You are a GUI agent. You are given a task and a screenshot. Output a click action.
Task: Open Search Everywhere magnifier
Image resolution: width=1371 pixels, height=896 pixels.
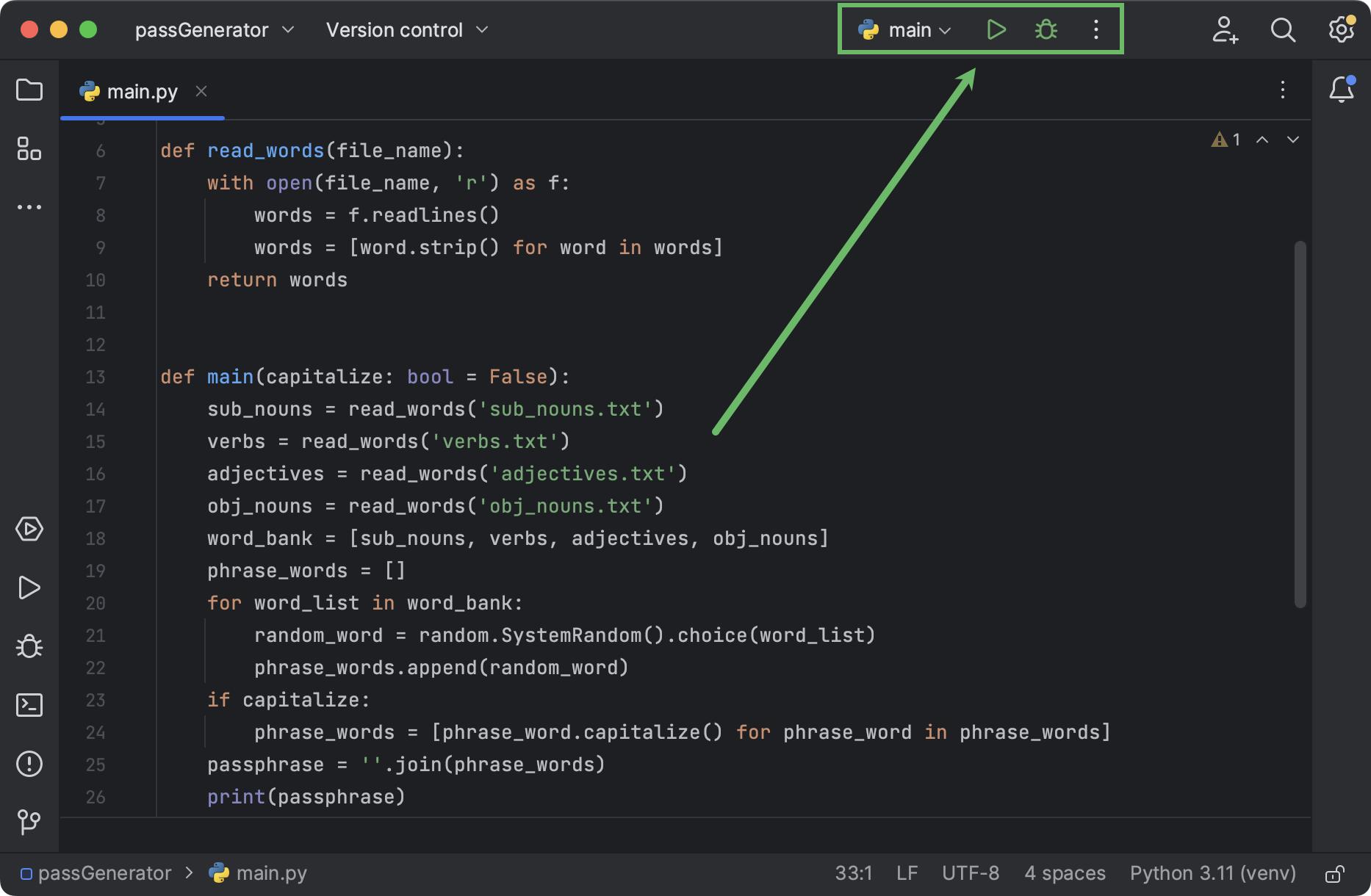1283,30
